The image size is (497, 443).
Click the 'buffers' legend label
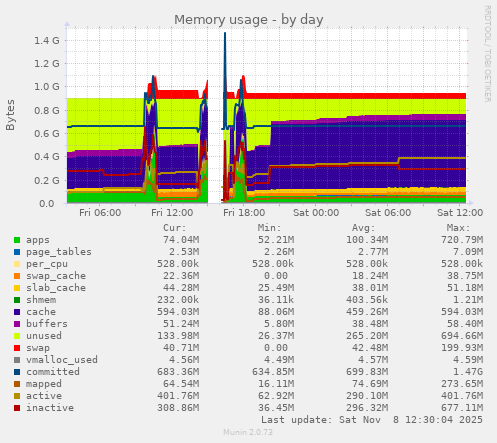tap(47, 324)
